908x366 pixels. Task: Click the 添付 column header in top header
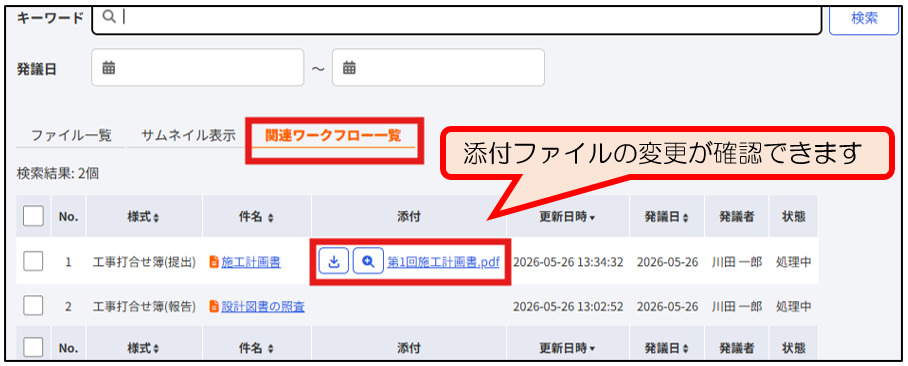pos(409,217)
